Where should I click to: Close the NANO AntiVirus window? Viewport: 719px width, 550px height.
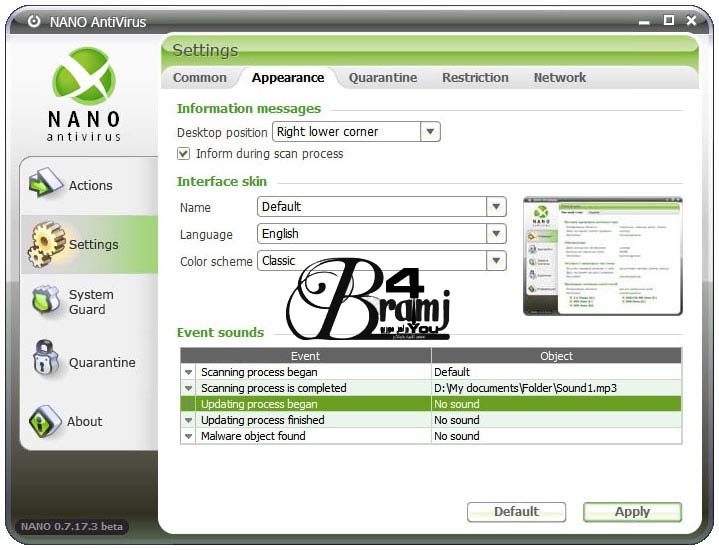tap(691, 21)
